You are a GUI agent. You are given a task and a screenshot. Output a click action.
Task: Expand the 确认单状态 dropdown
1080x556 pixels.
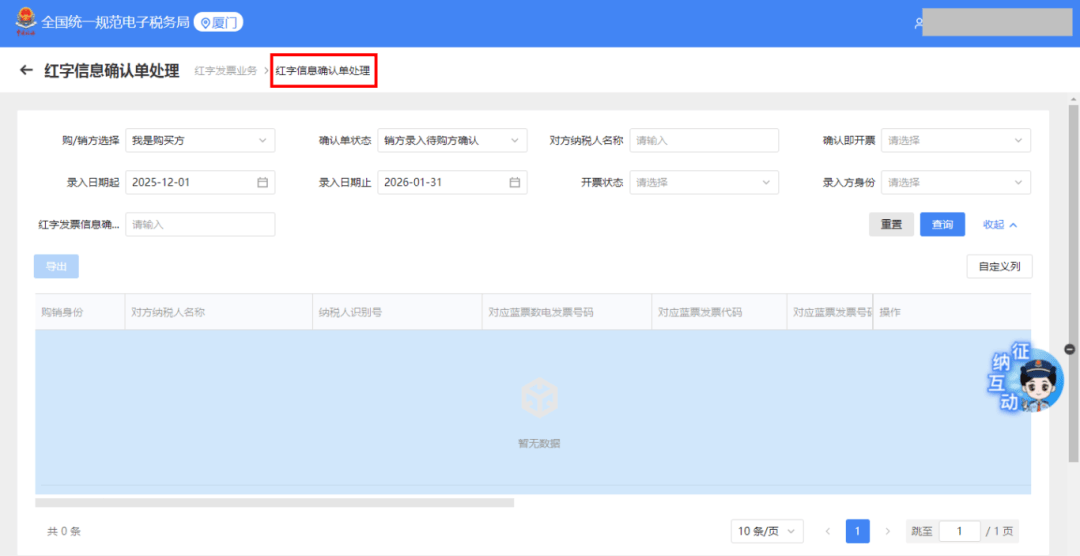(452, 141)
